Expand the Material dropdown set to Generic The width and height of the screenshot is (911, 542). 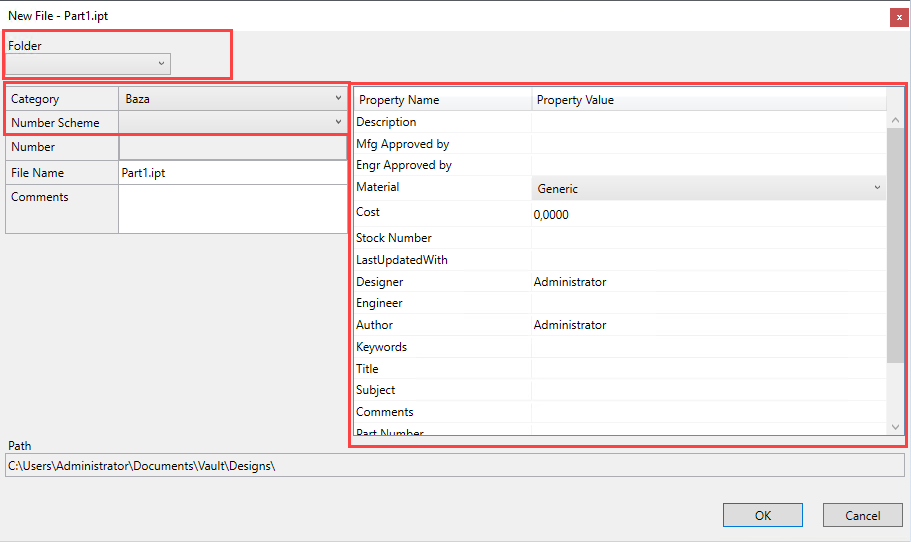click(x=708, y=188)
